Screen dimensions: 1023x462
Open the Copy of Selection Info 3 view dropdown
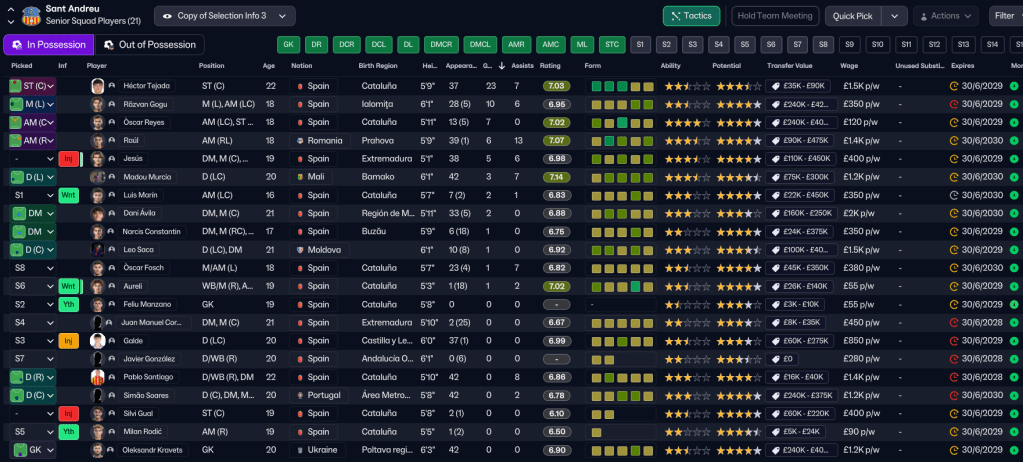(224, 16)
